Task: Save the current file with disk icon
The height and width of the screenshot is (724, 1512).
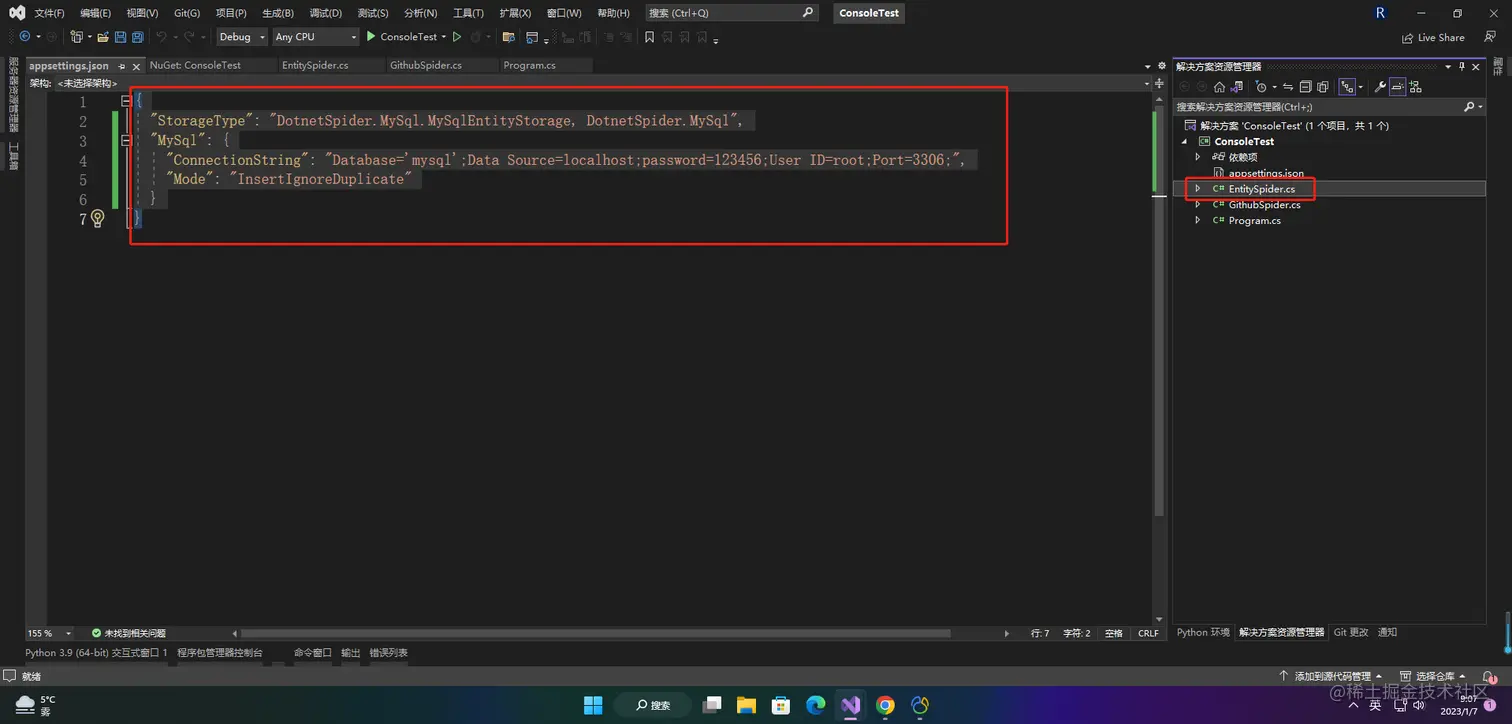Action: pyautogui.click(x=120, y=37)
